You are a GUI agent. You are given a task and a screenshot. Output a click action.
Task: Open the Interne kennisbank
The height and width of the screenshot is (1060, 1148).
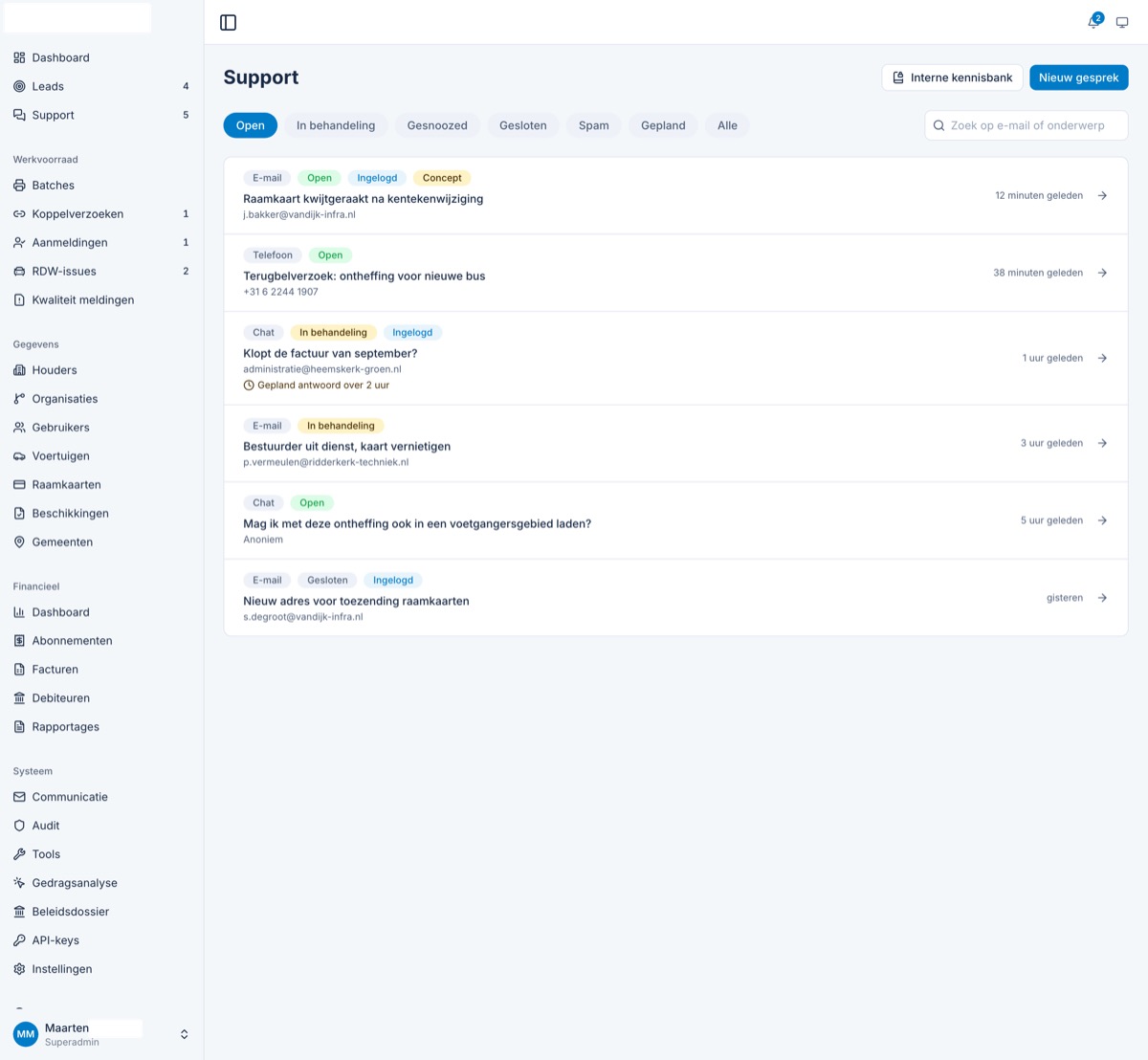coord(952,77)
